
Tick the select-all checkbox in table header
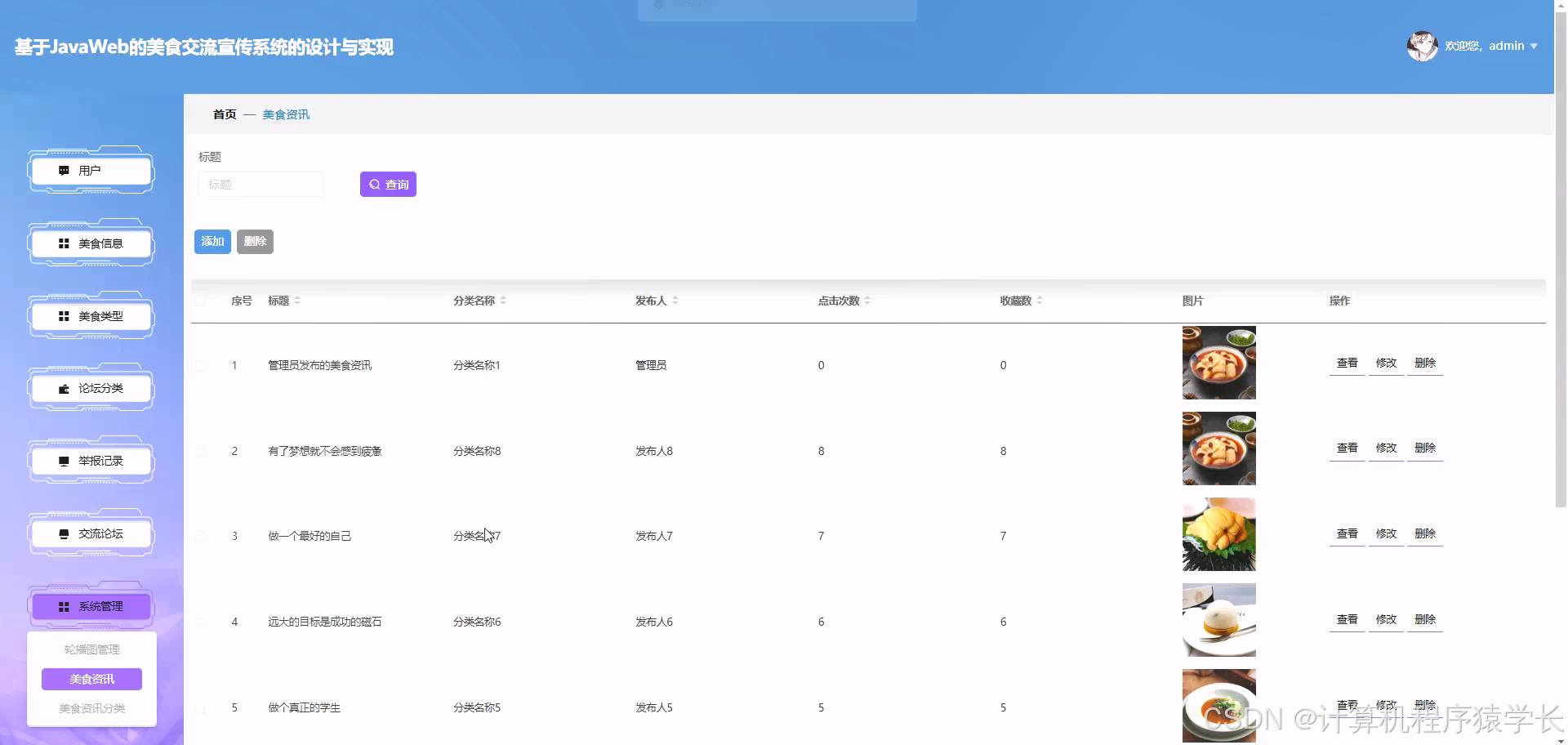click(200, 301)
